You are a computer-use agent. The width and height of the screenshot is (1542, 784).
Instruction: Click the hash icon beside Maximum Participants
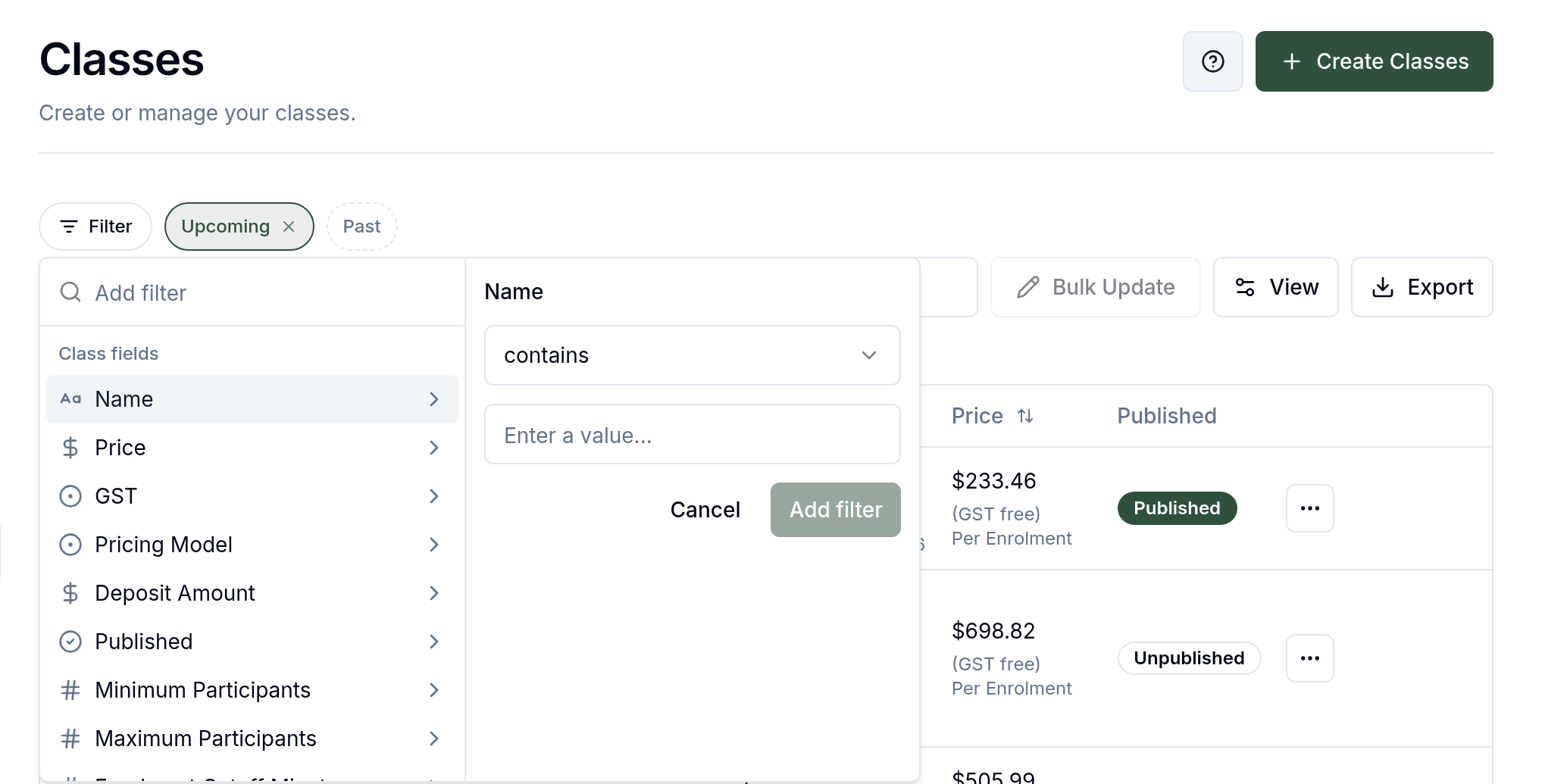point(70,739)
